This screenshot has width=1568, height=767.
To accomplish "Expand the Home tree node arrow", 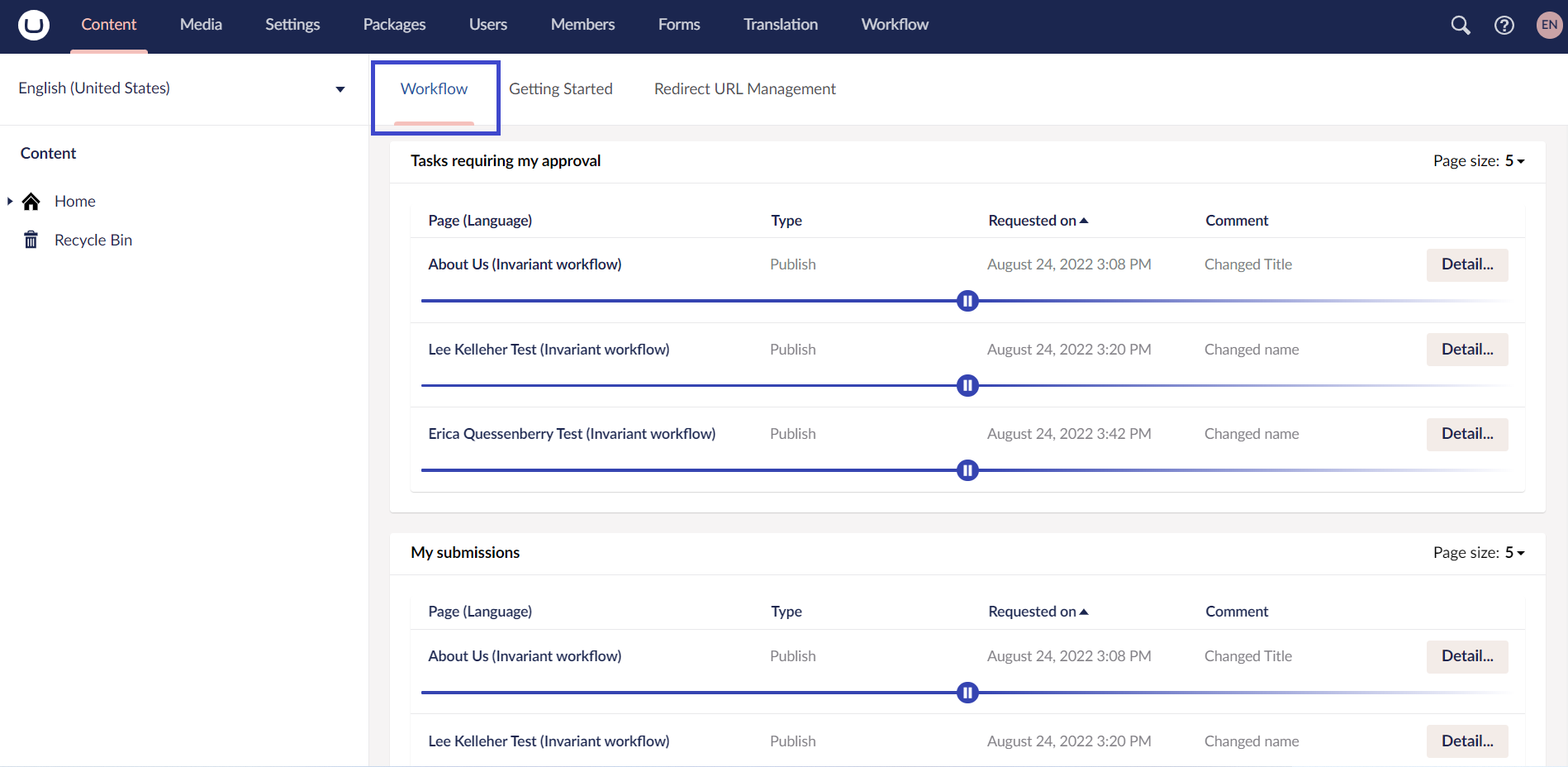I will tap(10, 201).
